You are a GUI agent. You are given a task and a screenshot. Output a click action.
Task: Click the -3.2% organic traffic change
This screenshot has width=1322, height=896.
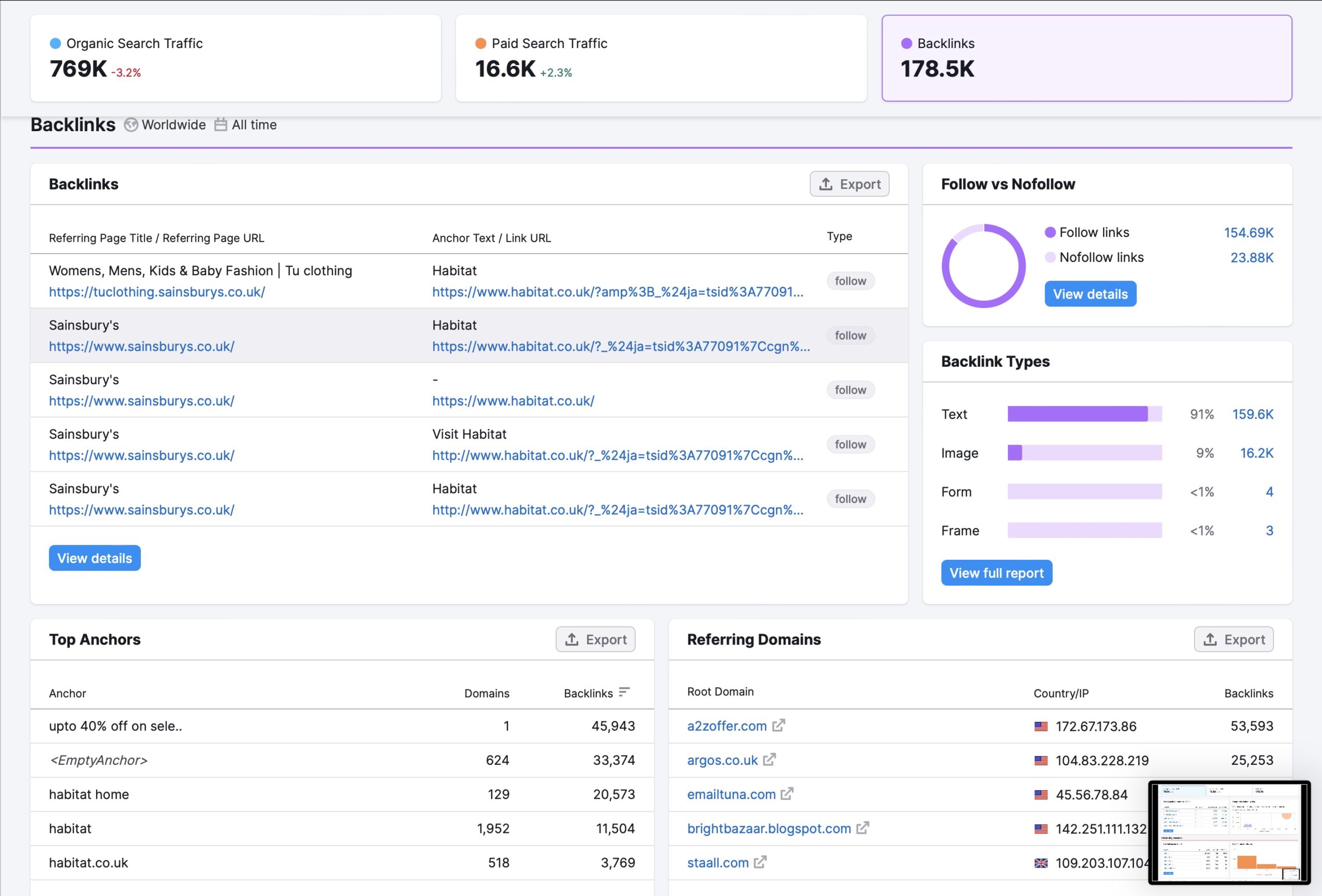[125, 73]
